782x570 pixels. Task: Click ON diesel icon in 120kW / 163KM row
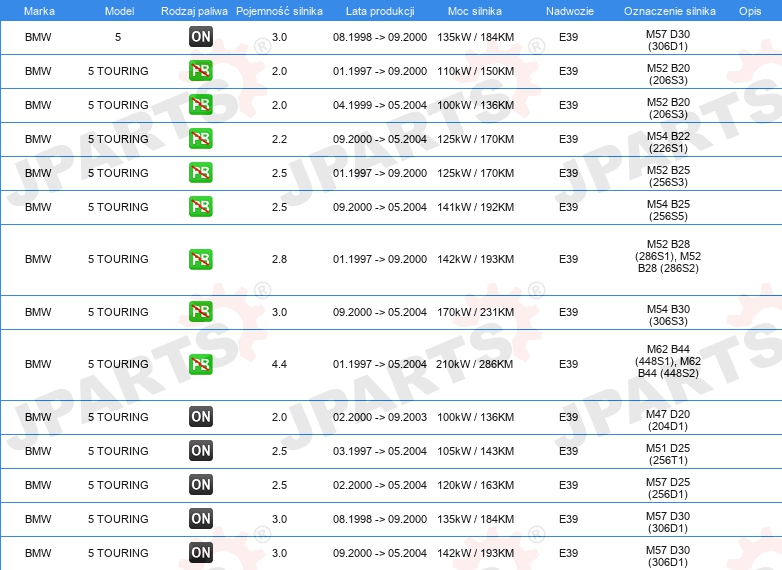[201, 484]
